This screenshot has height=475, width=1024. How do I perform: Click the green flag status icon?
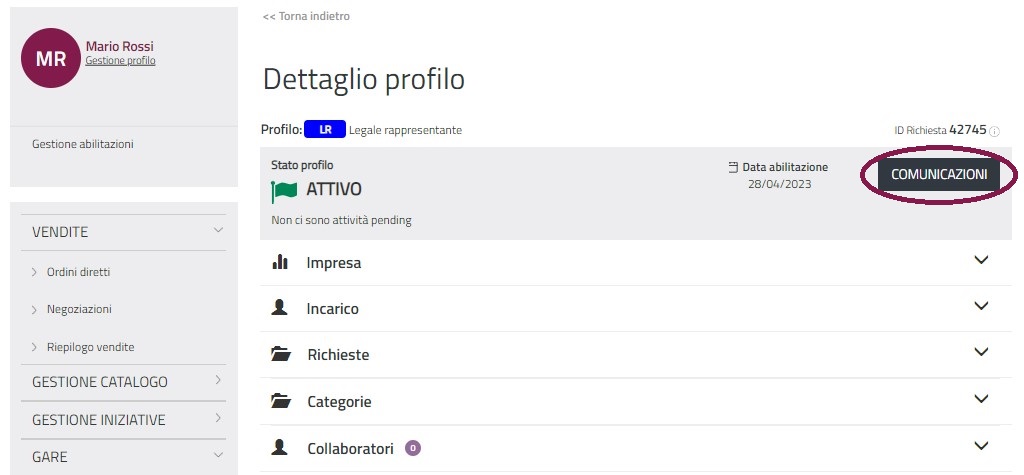click(284, 190)
